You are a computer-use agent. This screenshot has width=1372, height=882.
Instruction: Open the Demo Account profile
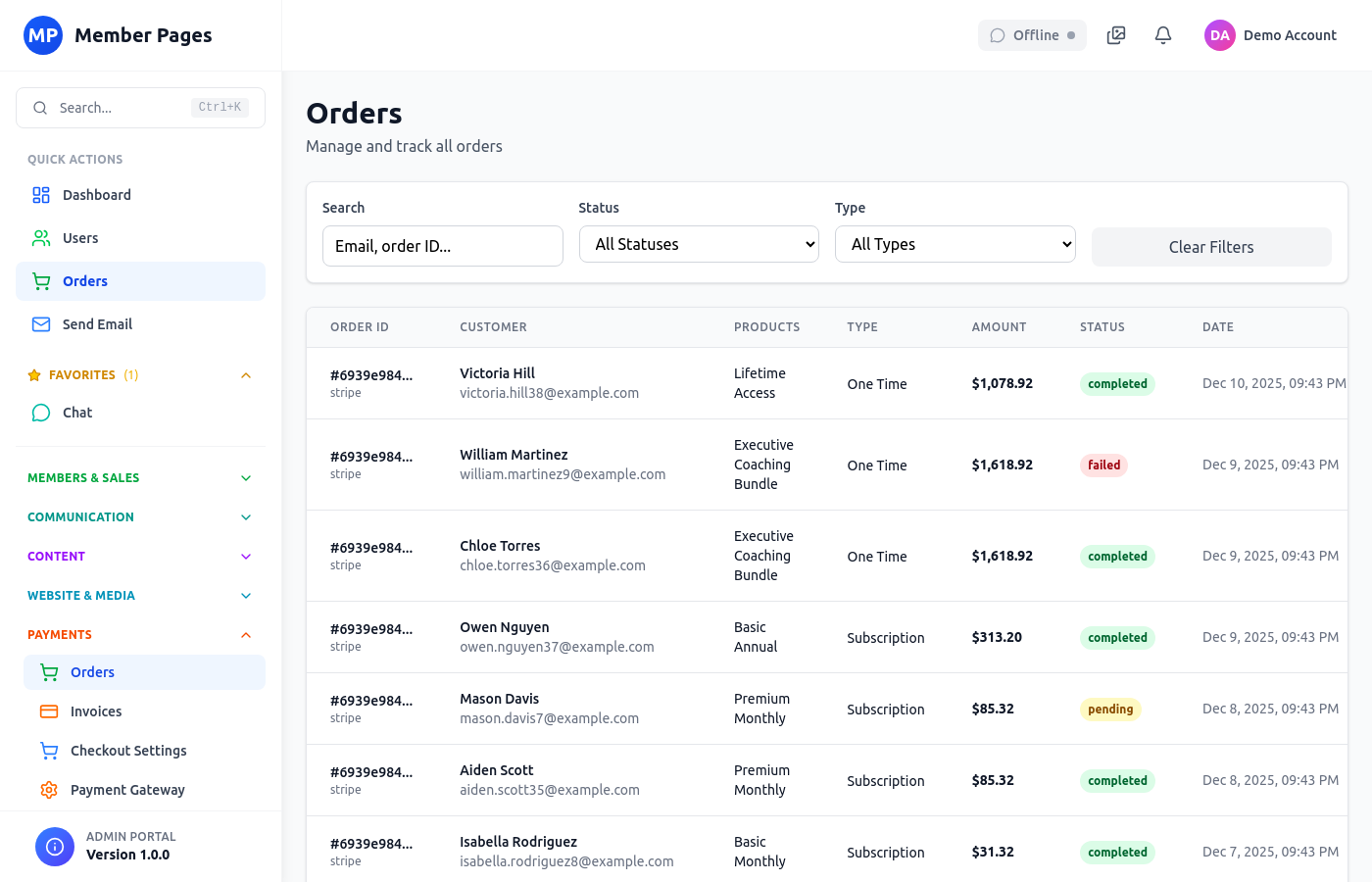(x=1271, y=34)
